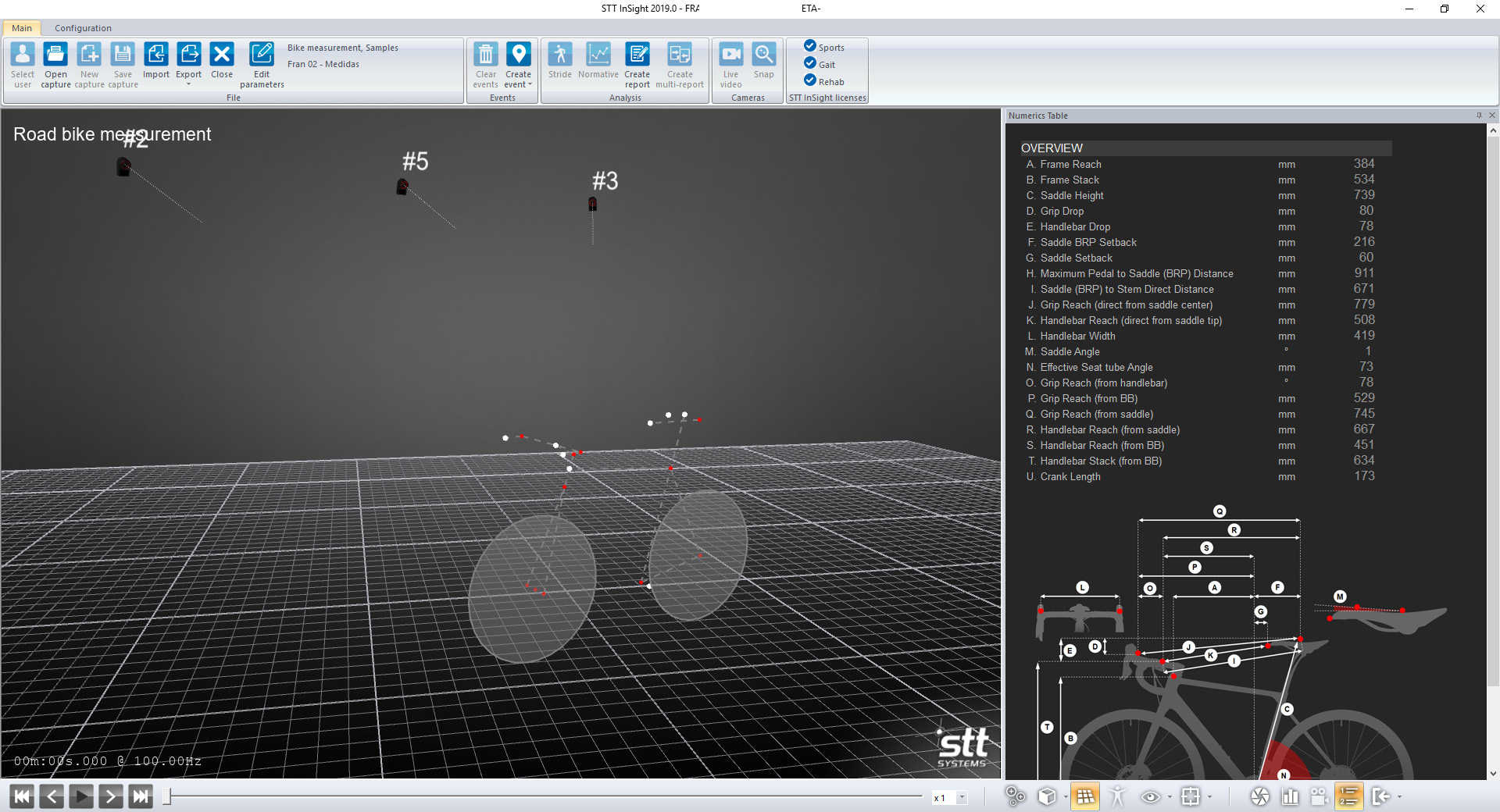Click the Create report icon
This screenshot has height=812, width=1500.
[637, 55]
